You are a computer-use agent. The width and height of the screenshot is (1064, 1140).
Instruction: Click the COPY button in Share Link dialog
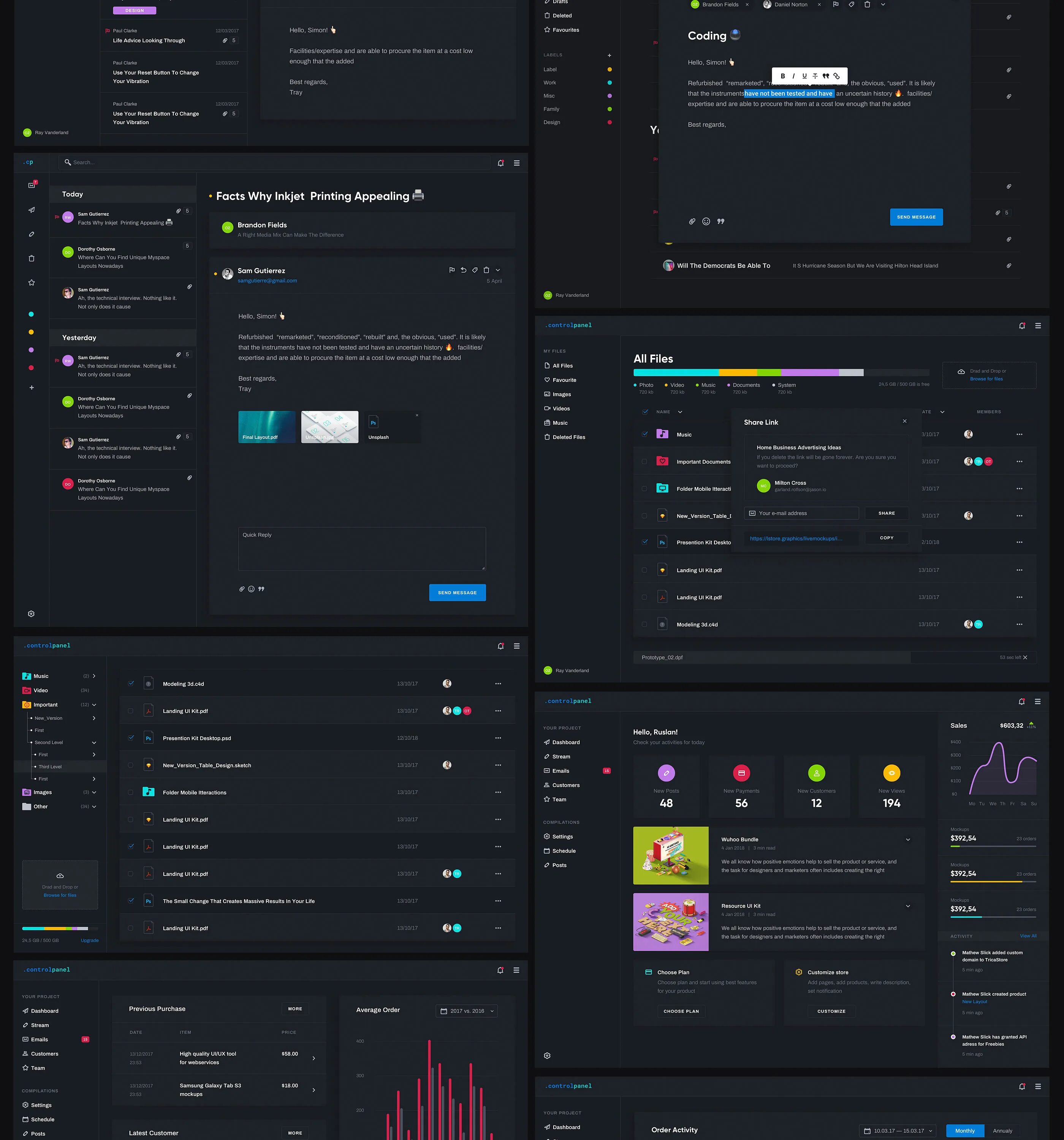point(886,538)
